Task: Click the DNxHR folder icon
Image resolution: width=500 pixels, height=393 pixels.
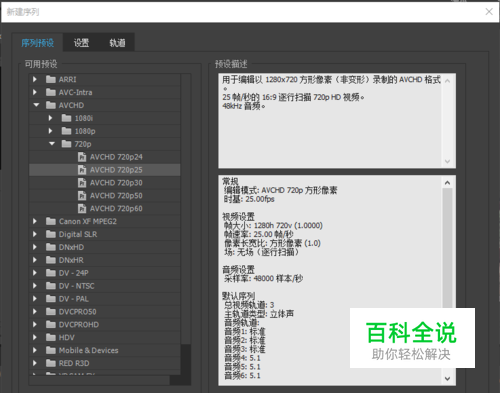Action: [x=51, y=260]
